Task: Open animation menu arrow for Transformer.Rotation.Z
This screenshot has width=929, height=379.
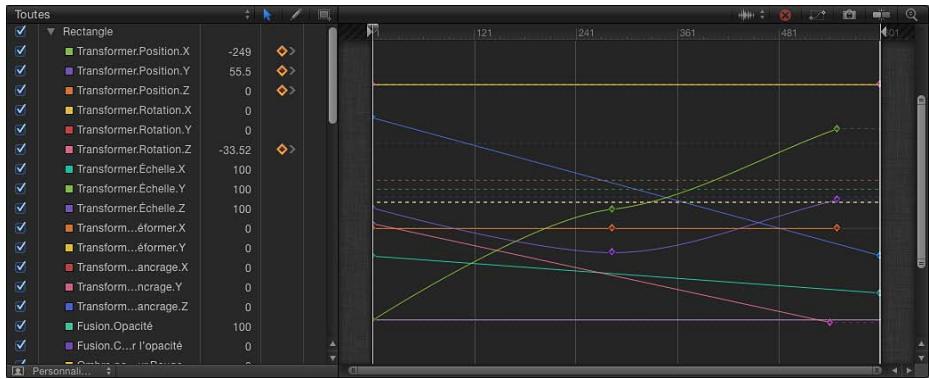Action: [292, 150]
